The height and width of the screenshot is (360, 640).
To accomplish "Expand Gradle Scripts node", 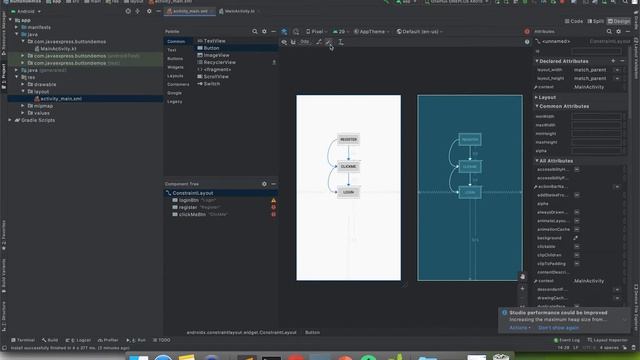I will (x=10, y=120).
